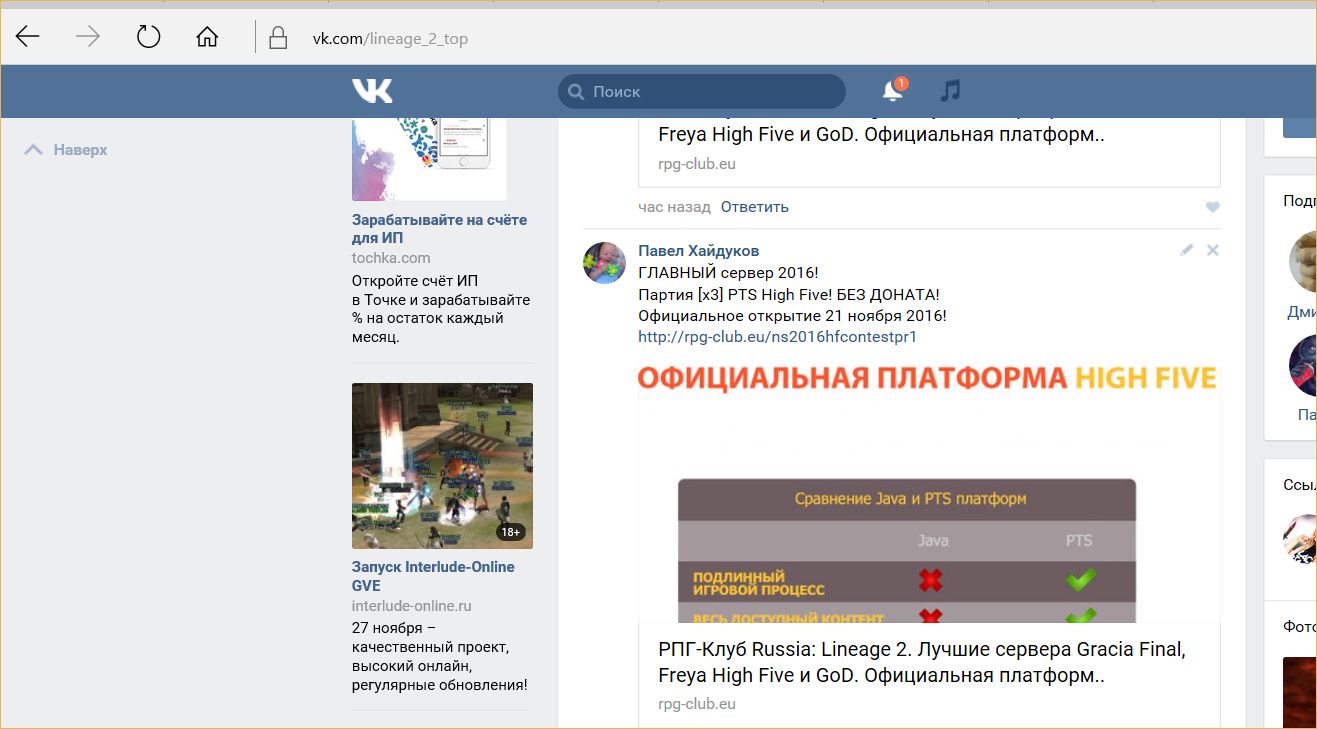Viewport: 1317px width, 729px height.
Task: Reply to the comment via Ответить
Action: pyautogui.click(x=755, y=207)
